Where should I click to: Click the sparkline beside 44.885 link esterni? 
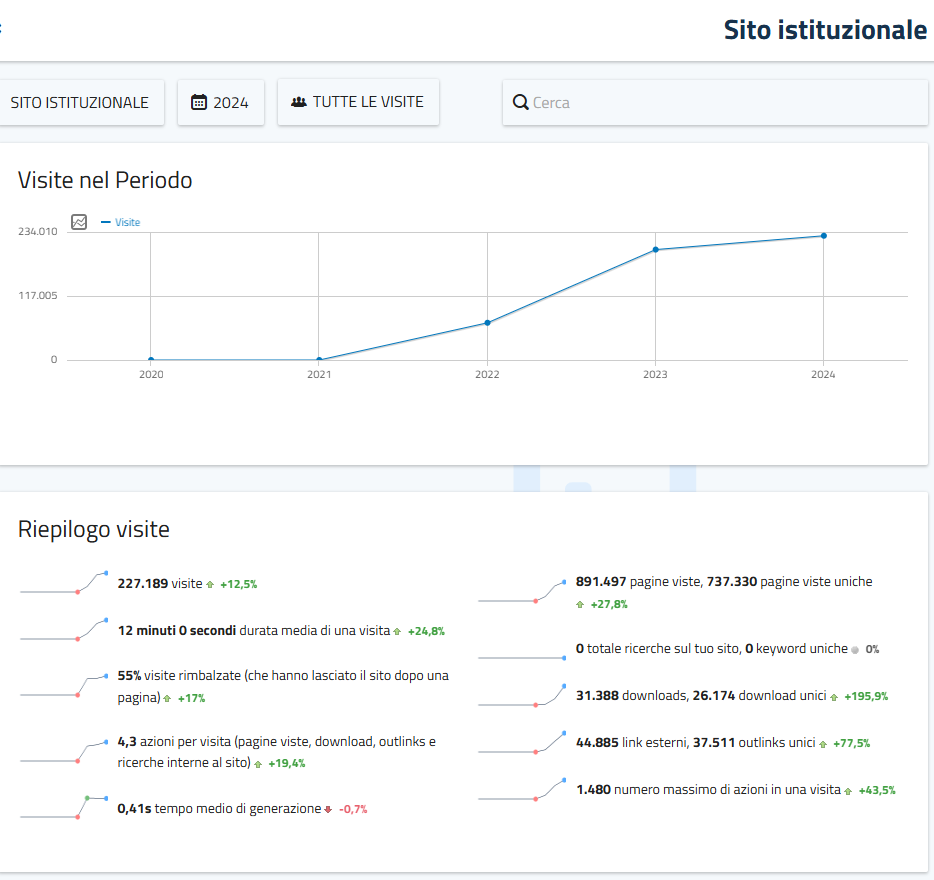(x=522, y=744)
